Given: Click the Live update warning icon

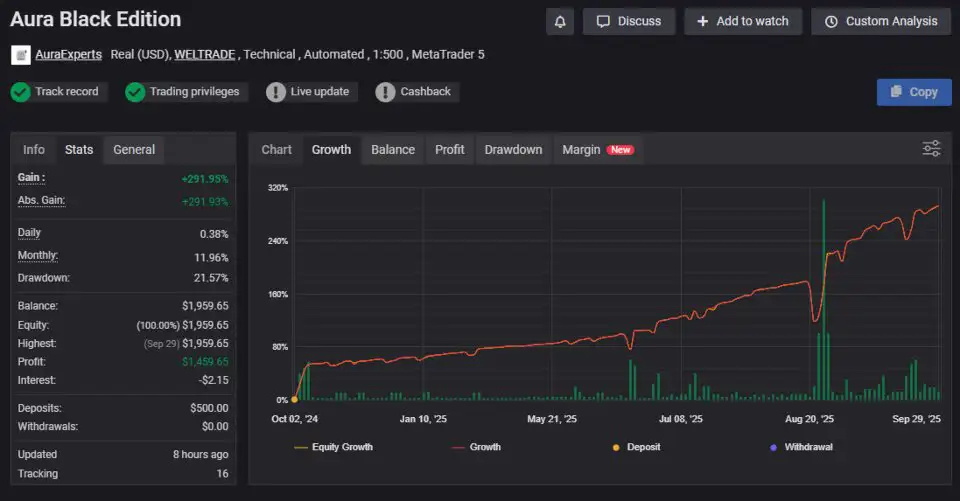Looking at the screenshot, I should tap(276, 92).
